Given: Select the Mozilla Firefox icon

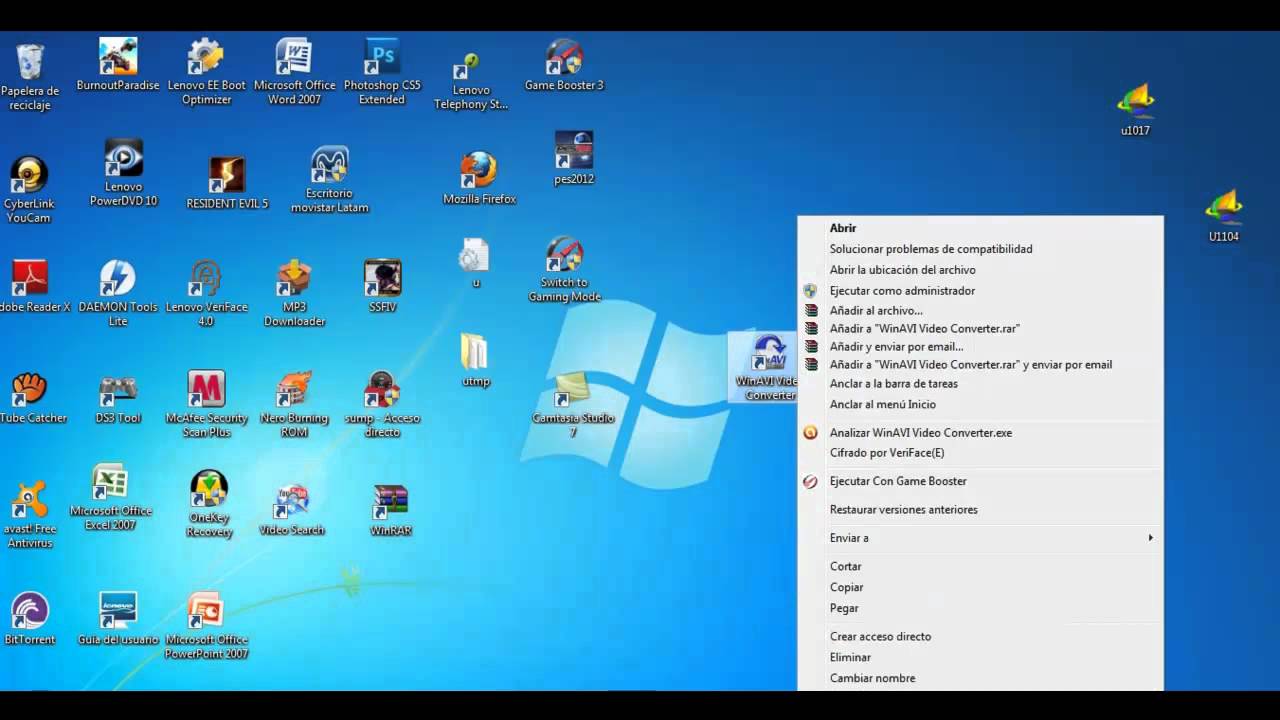Looking at the screenshot, I should [479, 179].
